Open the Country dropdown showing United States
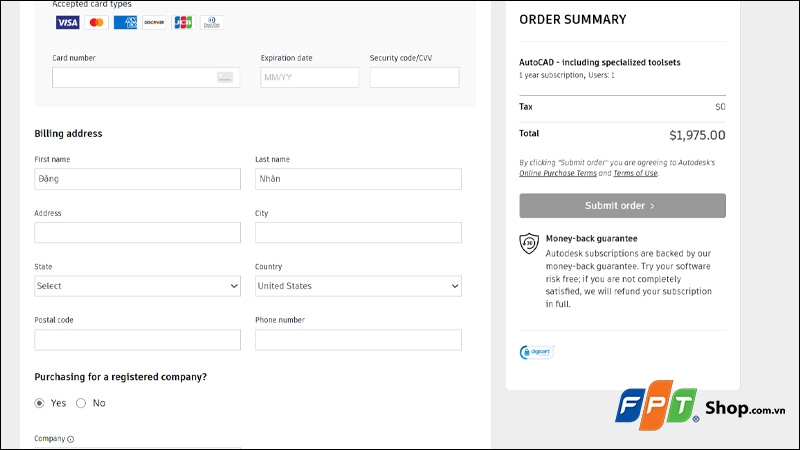 click(358, 286)
